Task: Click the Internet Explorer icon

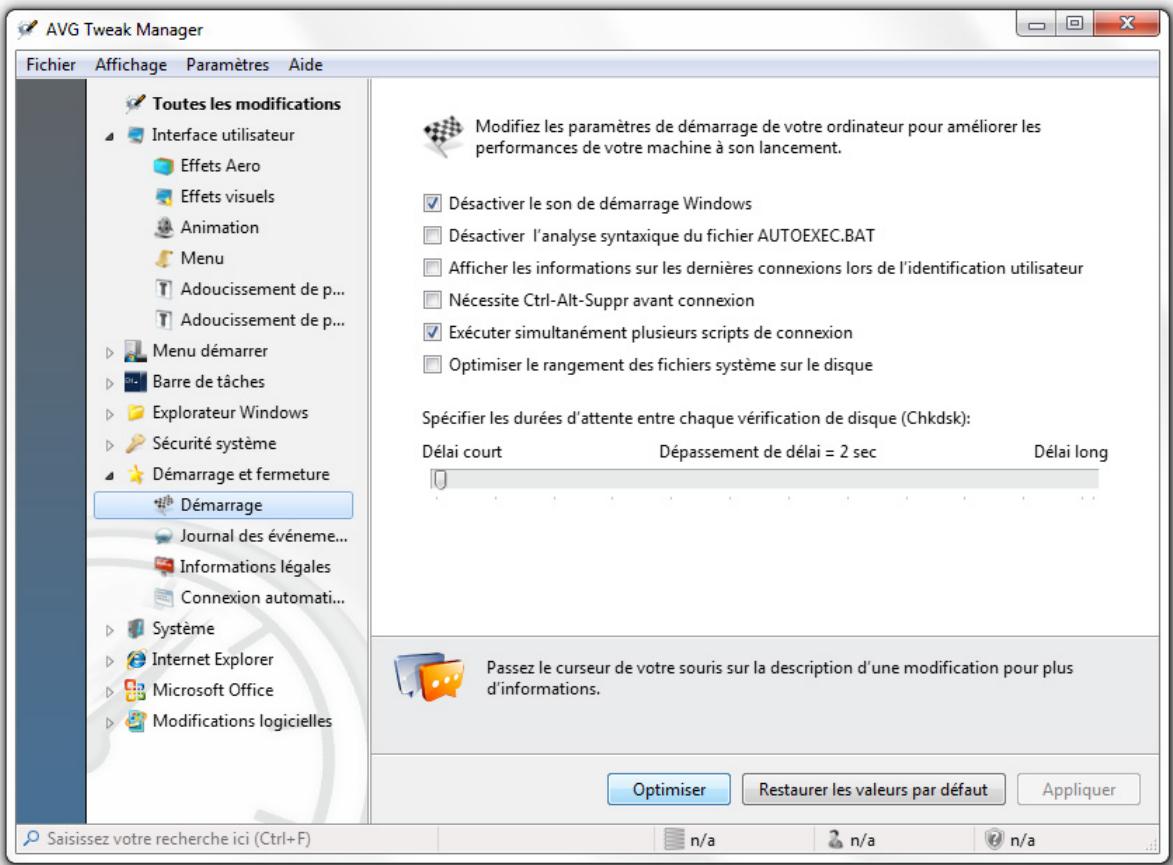Action: coord(135,659)
